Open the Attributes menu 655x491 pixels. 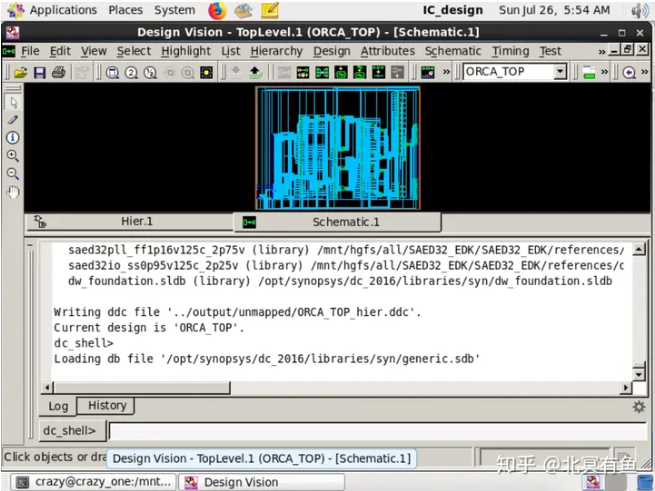pos(388,51)
